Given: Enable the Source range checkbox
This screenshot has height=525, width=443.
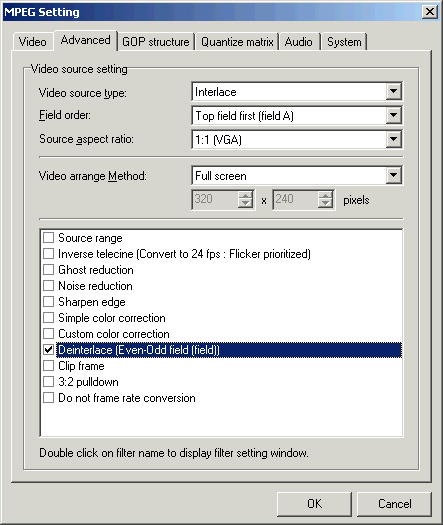Looking at the screenshot, I should click(49, 238).
